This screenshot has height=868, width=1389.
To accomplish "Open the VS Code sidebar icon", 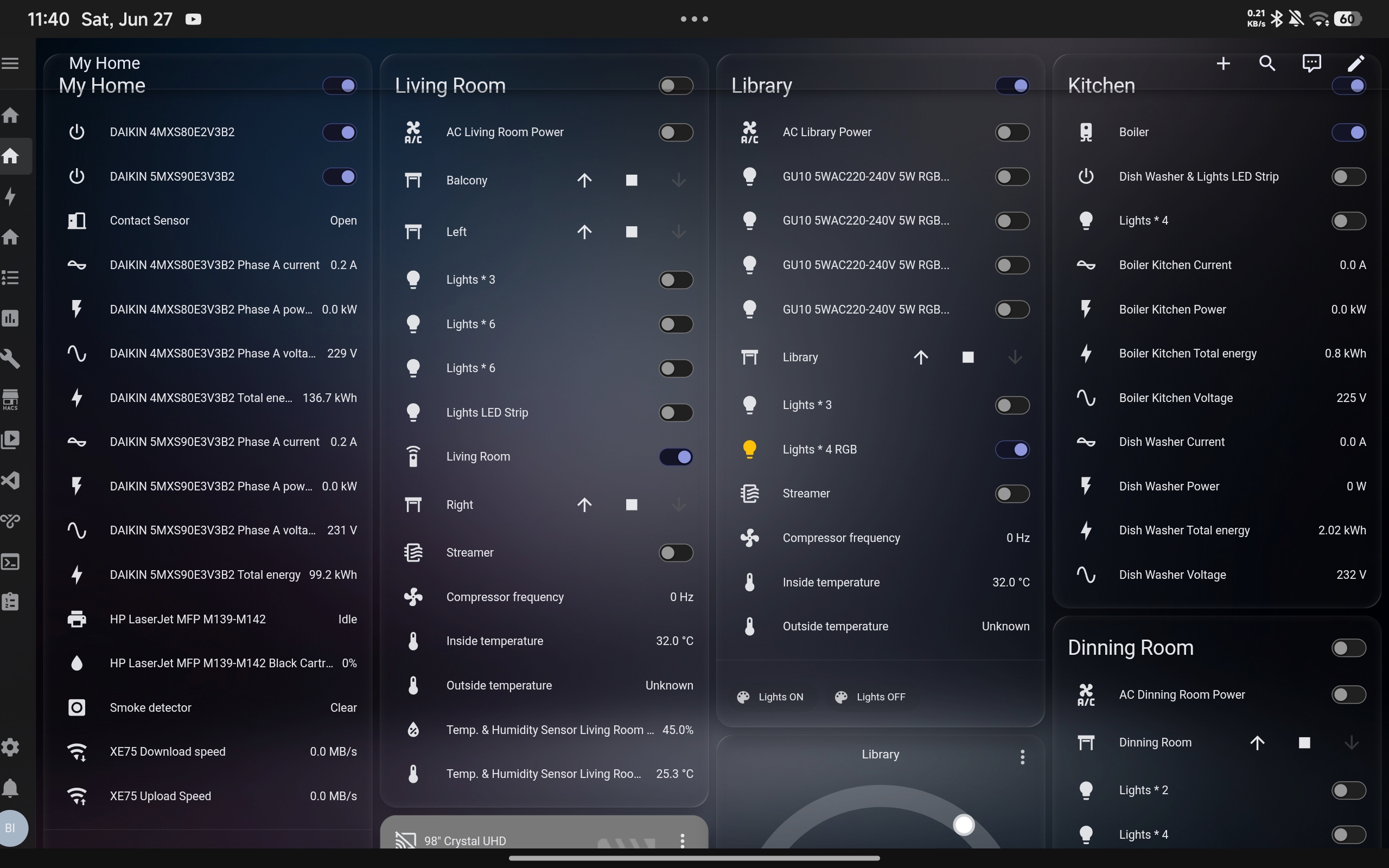I will pos(10,480).
